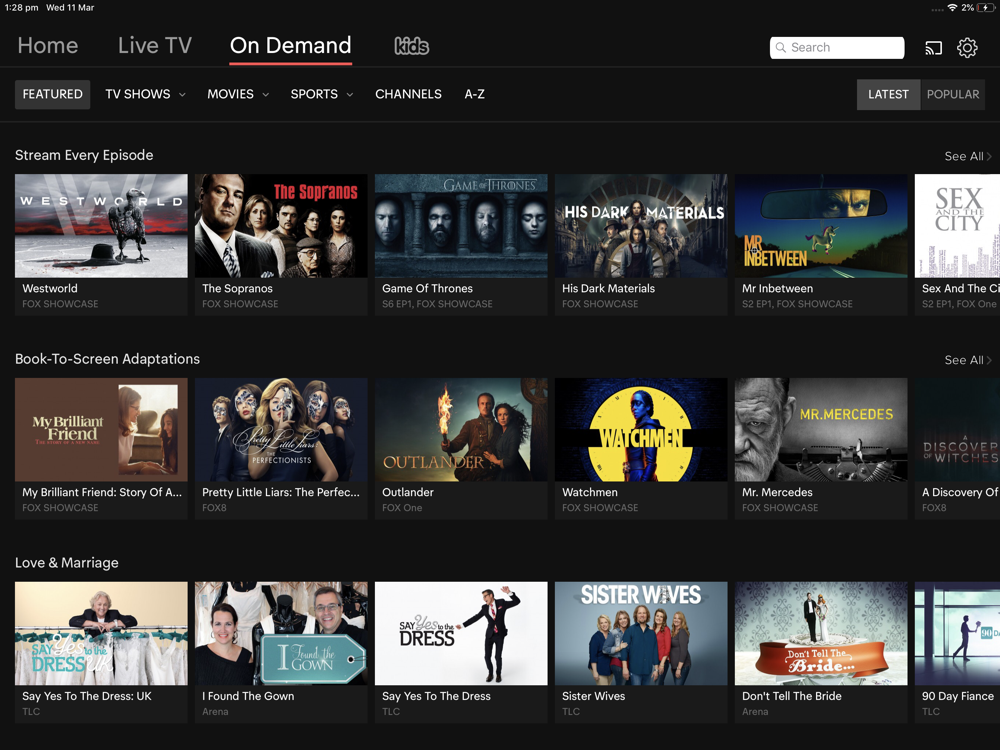
Task: Open the Mr. Mercedes poster
Action: click(x=821, y=430)
